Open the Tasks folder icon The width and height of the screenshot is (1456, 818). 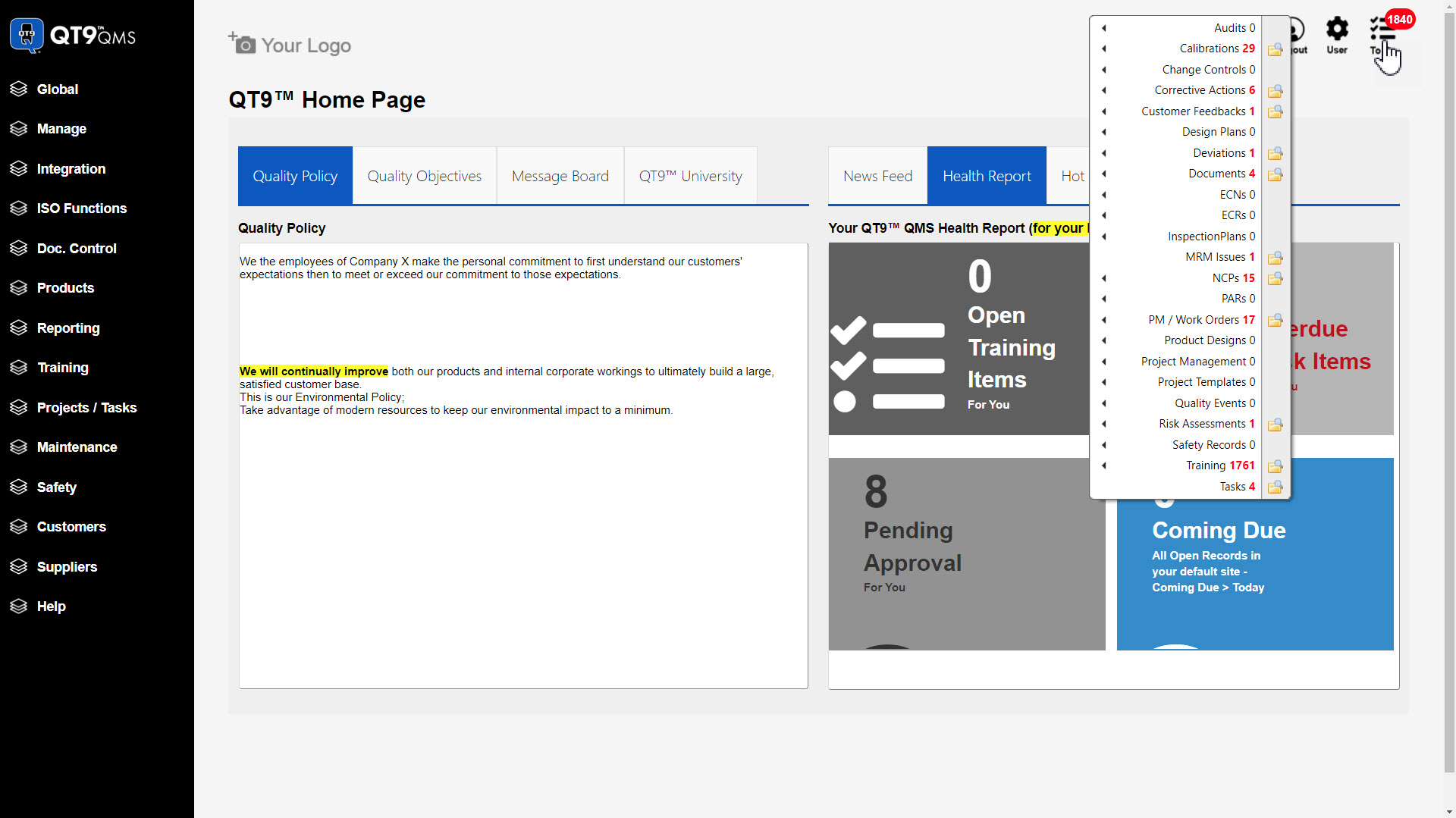point(1276,487)
